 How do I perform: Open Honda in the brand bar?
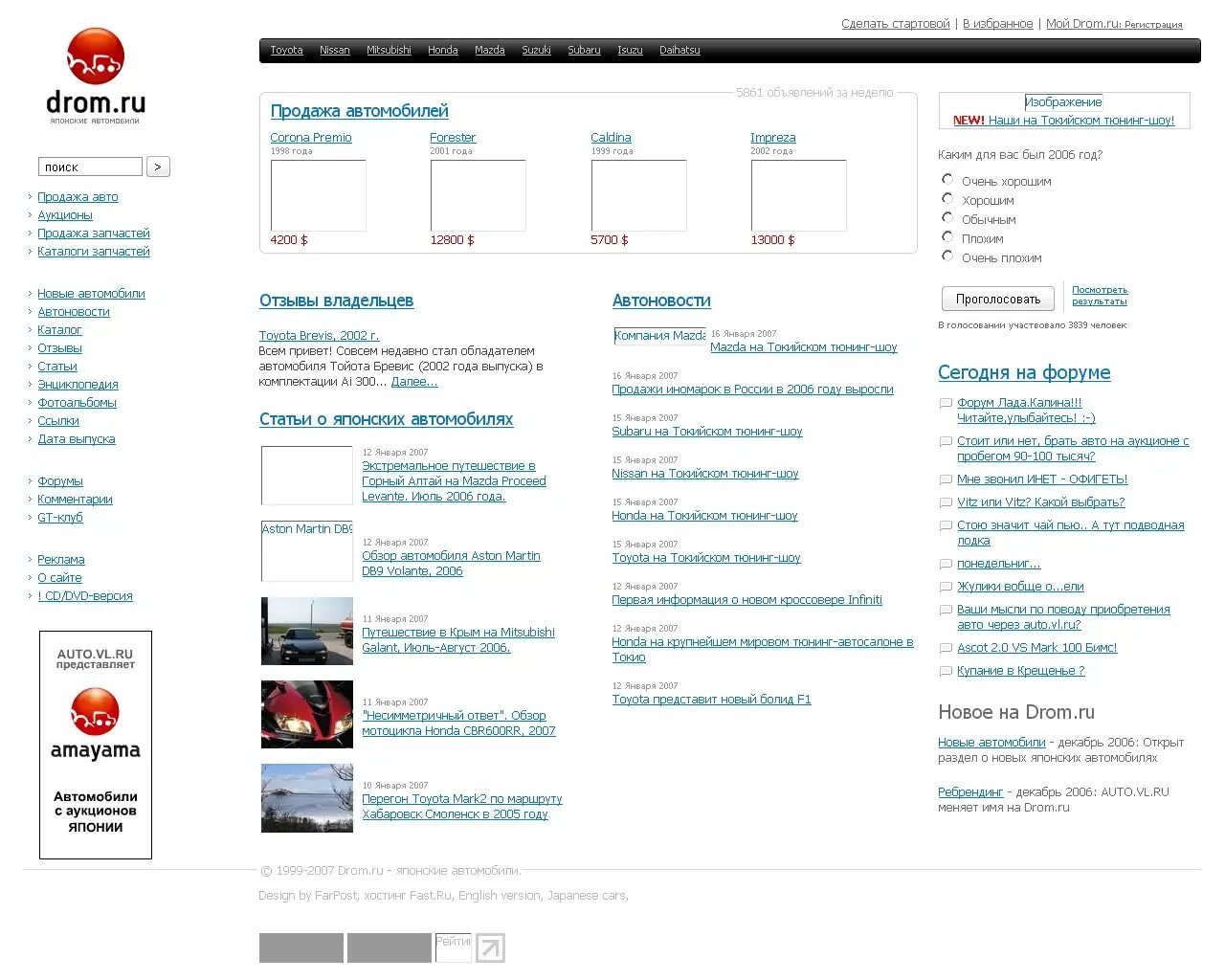click(443, 50)
